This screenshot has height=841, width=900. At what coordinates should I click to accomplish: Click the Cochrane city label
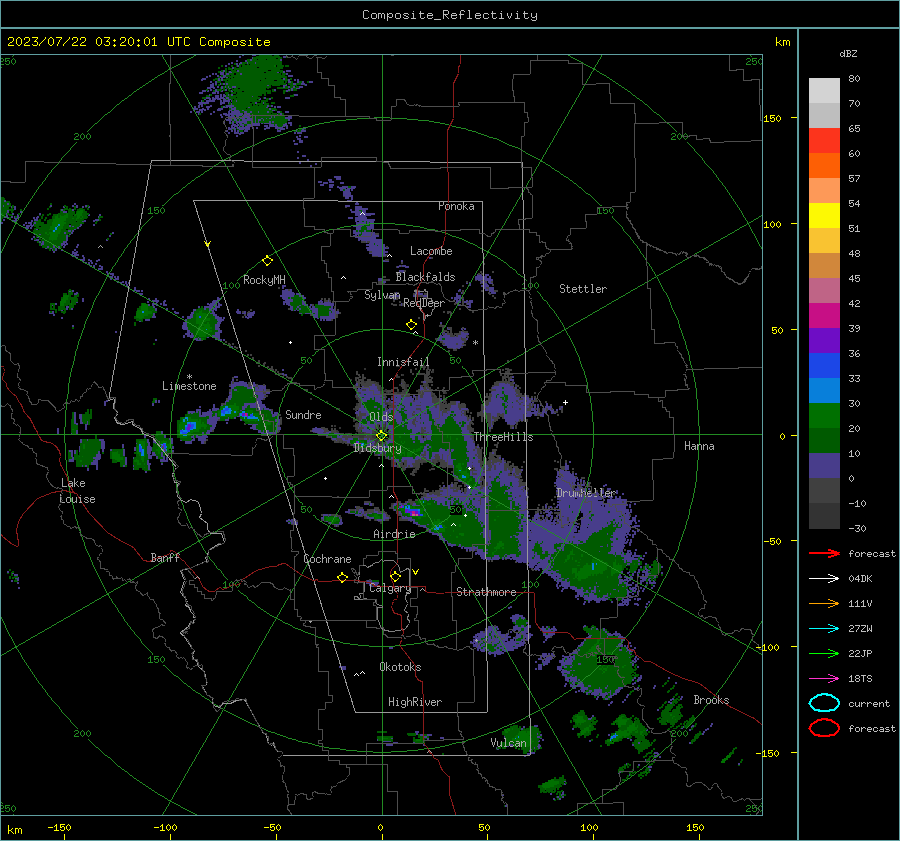327,559
